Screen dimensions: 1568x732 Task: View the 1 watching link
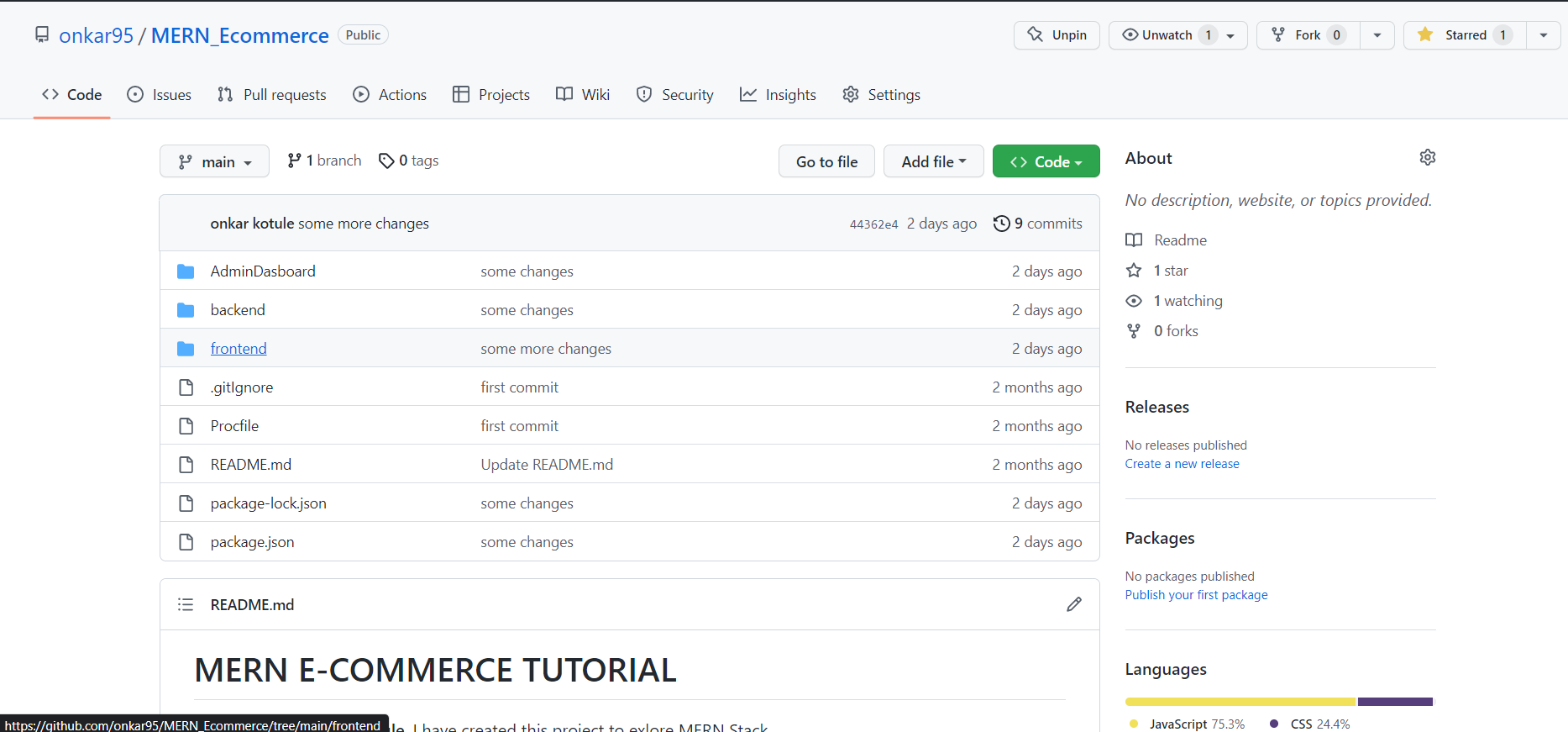pyautogui.click(x=1174, y=301)
